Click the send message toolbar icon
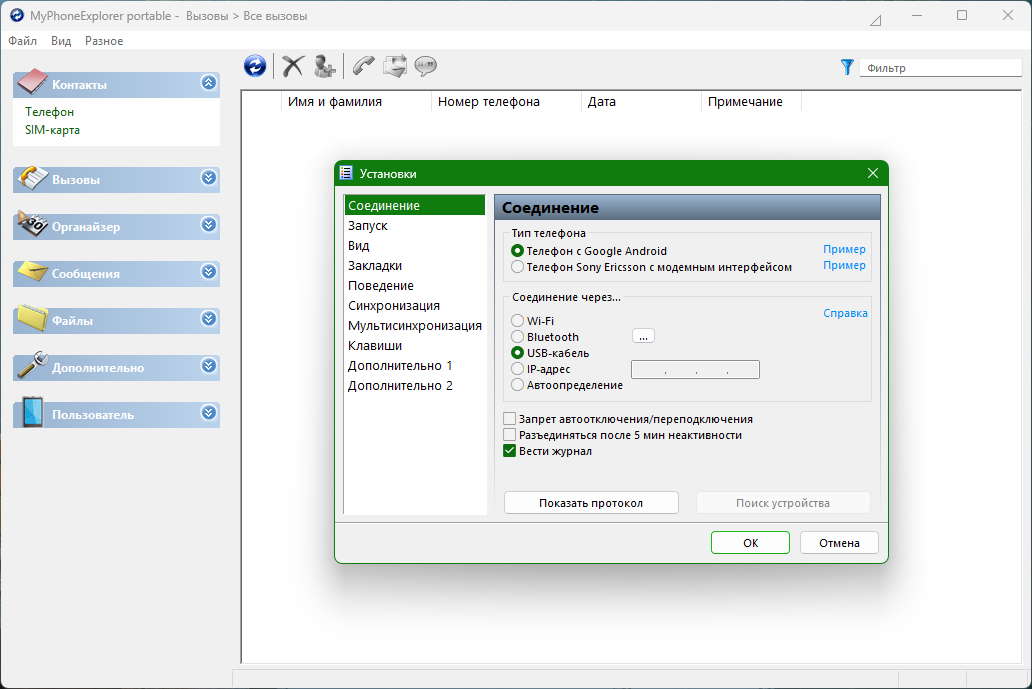 (x=395, y=66)
